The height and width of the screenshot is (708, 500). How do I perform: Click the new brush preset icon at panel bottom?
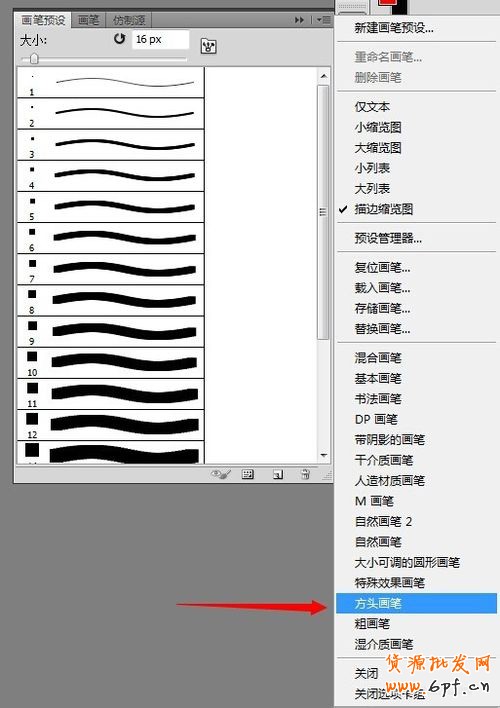click(x=278, y=474)
